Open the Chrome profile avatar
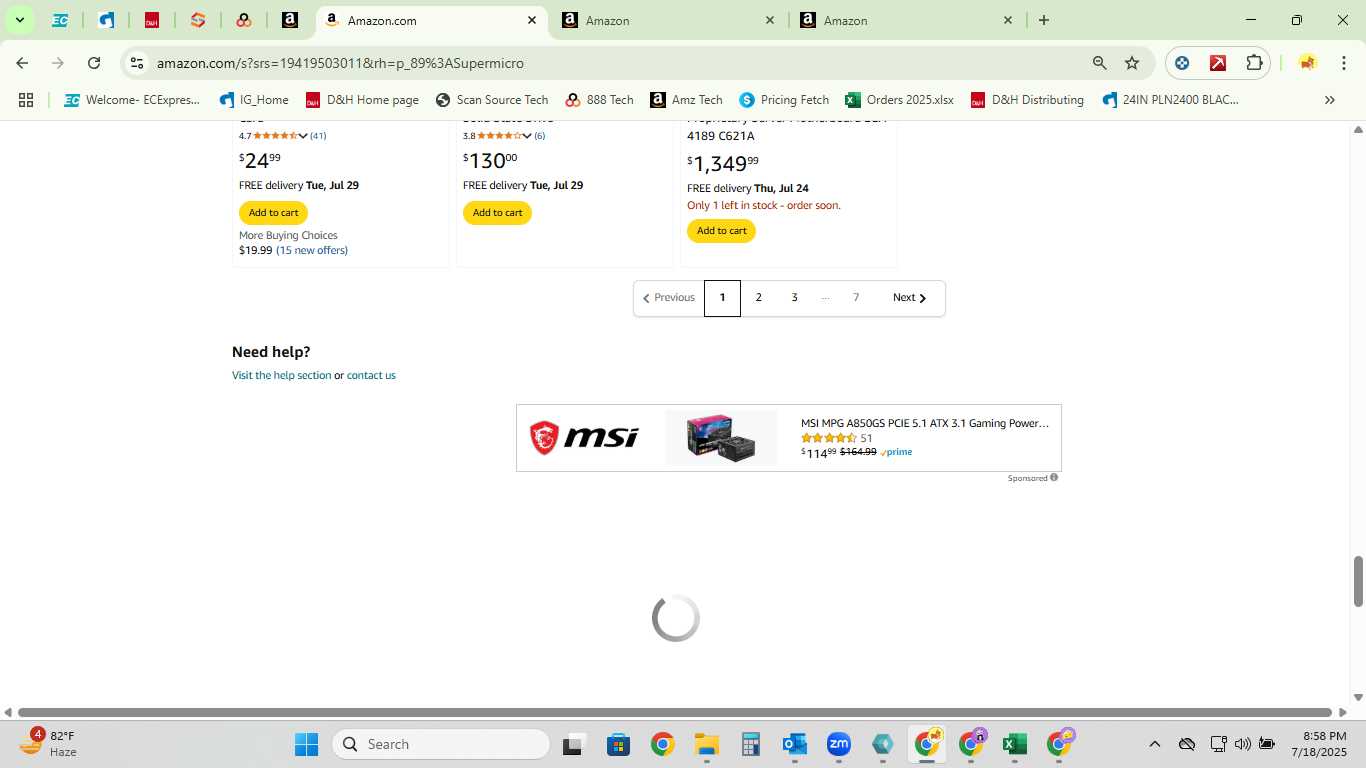The image size is (1366, 768). [x=1307, y=63]
